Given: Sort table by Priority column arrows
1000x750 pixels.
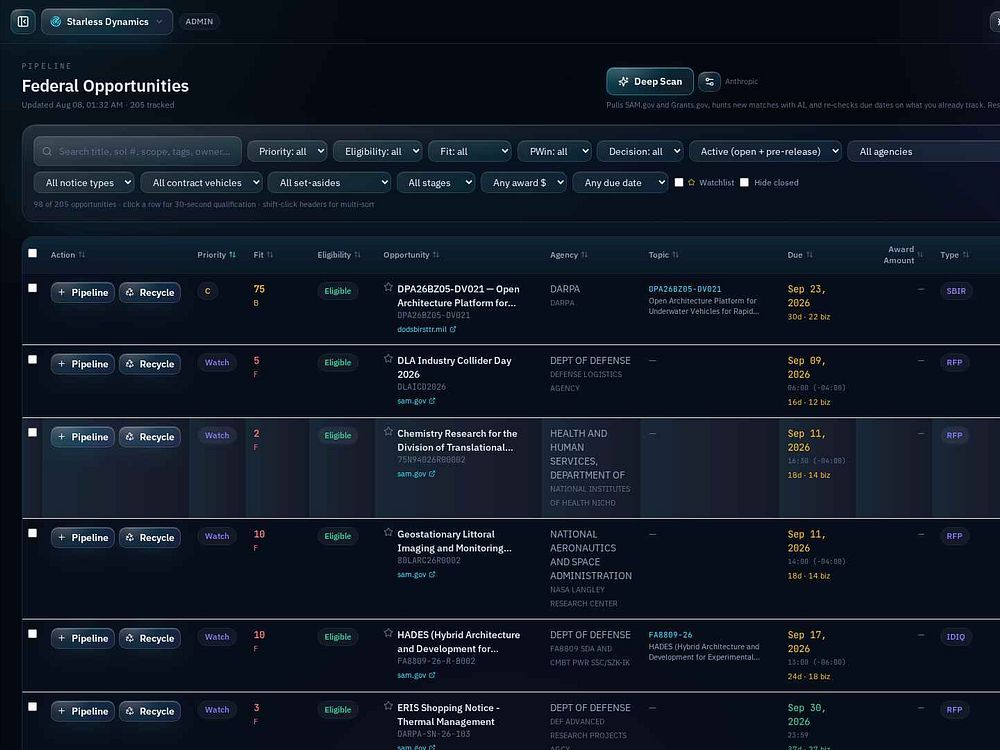Looking at the screenshot, I should click(232, 255).
